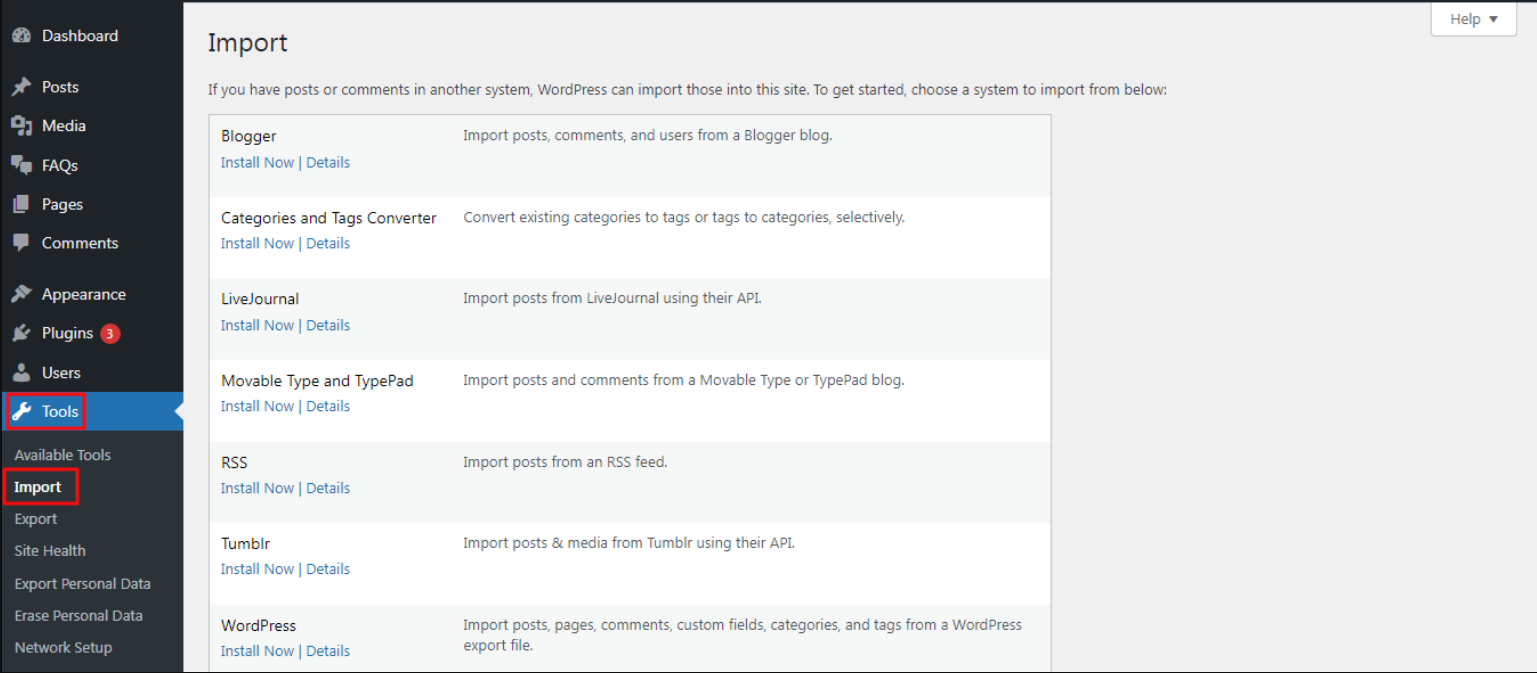Click the LiveJournal importer title

(260, 299)
